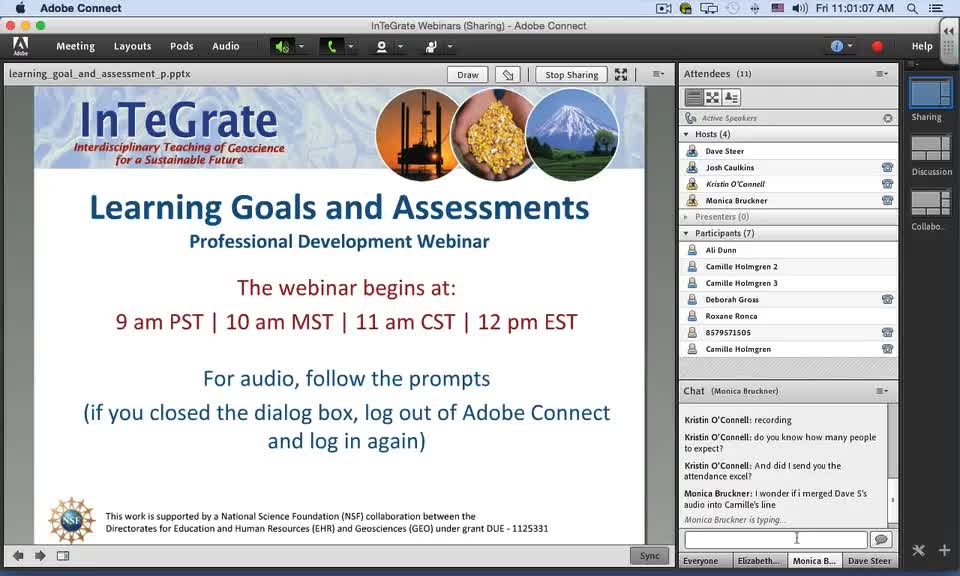Click the Stop Sharing button
960x576 pixels.
pos(571,74)
